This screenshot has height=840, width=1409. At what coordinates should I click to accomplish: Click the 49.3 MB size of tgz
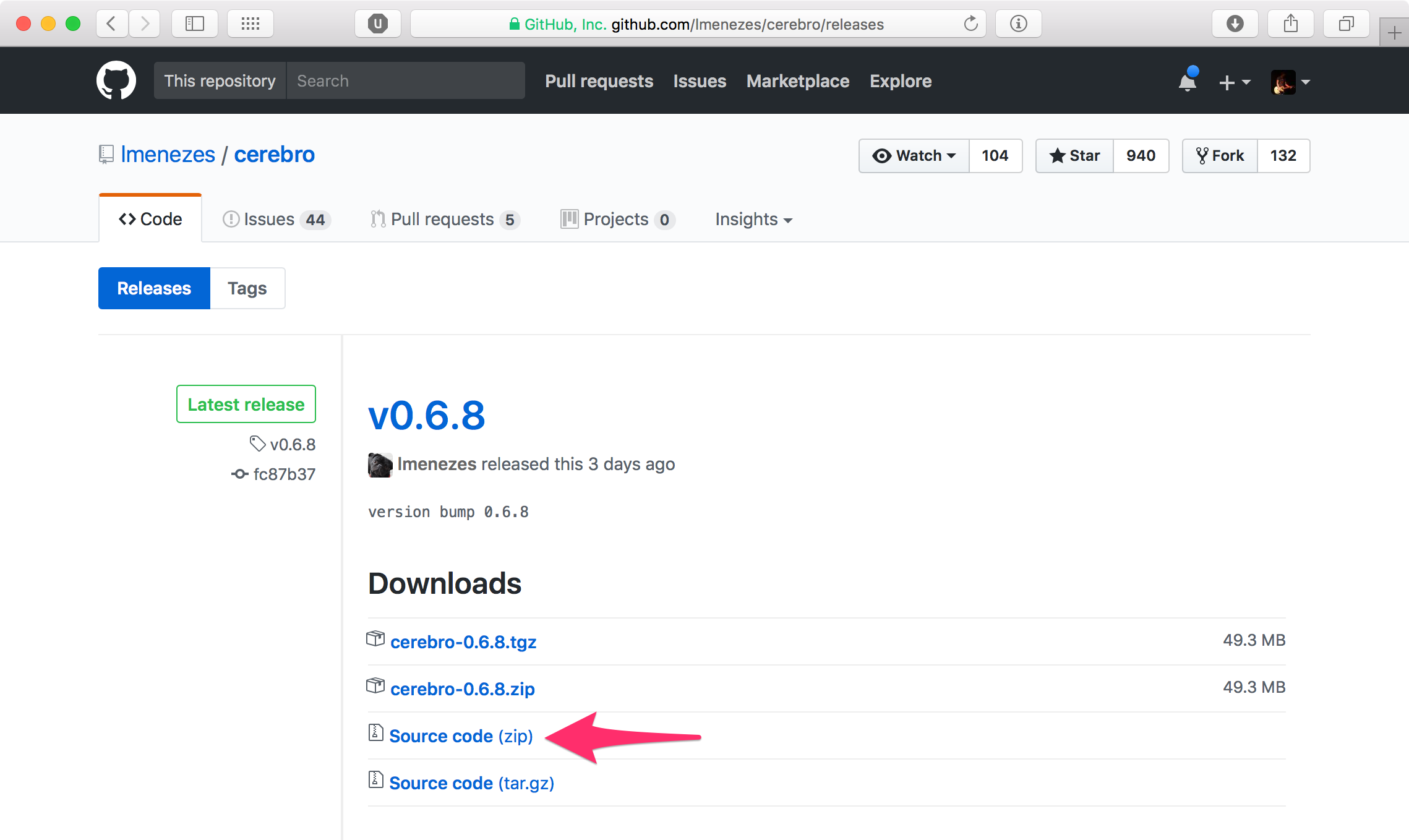click(x=1254, y=640)
